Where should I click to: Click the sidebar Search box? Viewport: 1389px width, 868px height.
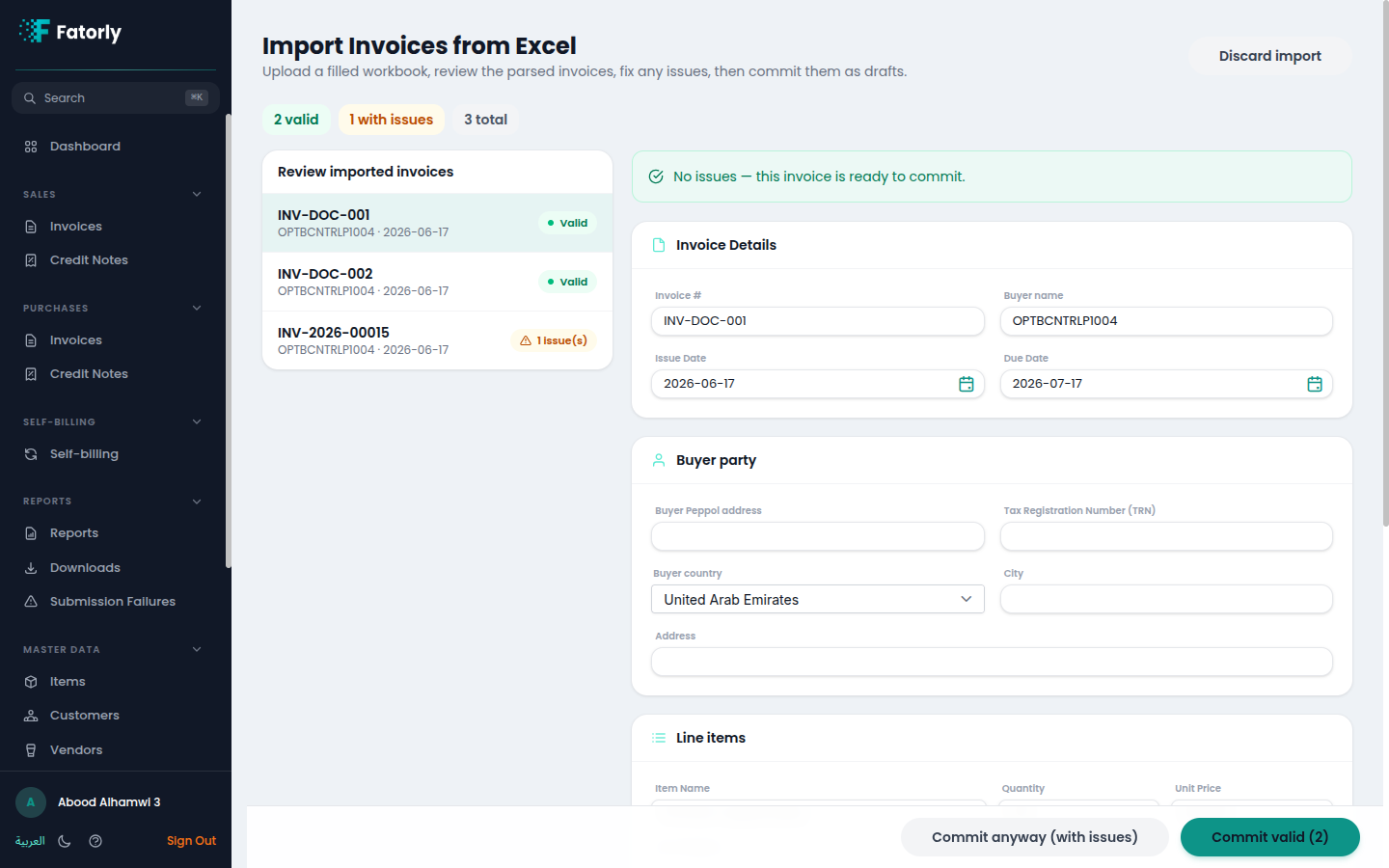click(x=116, y=98)
